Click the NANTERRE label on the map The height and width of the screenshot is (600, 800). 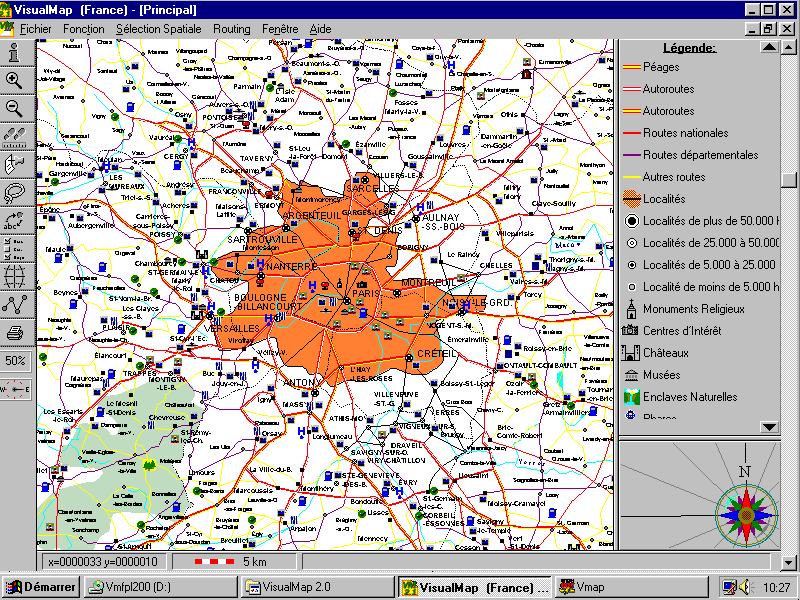tap(292, 266)
